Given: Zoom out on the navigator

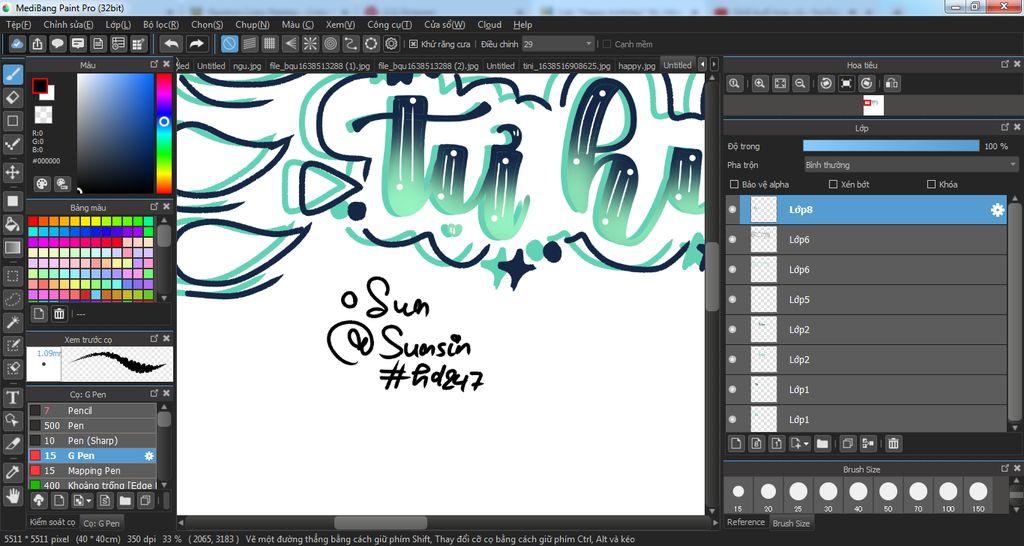Looking at the screenshot, I should point(800,84).
